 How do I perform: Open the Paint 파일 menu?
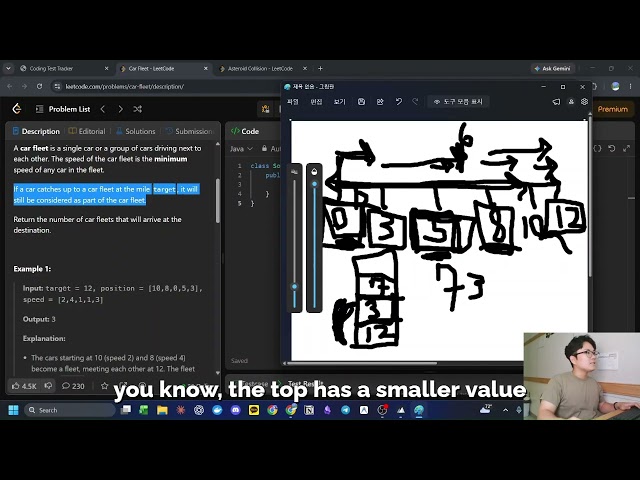(x=293, y=102)
